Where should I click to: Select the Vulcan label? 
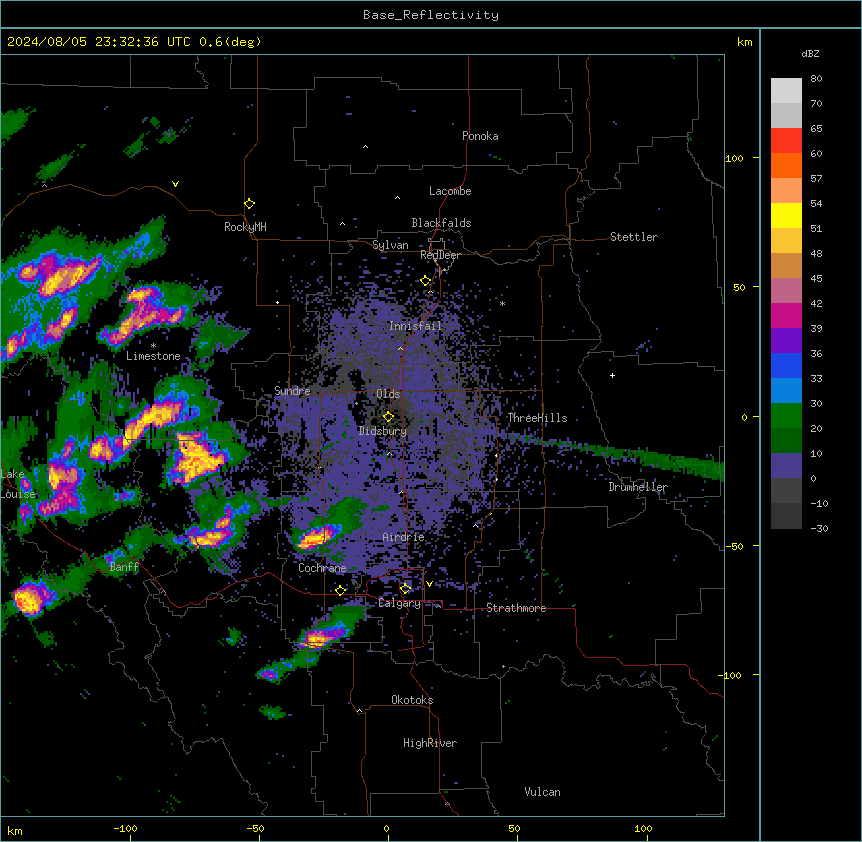pos(542,792)
